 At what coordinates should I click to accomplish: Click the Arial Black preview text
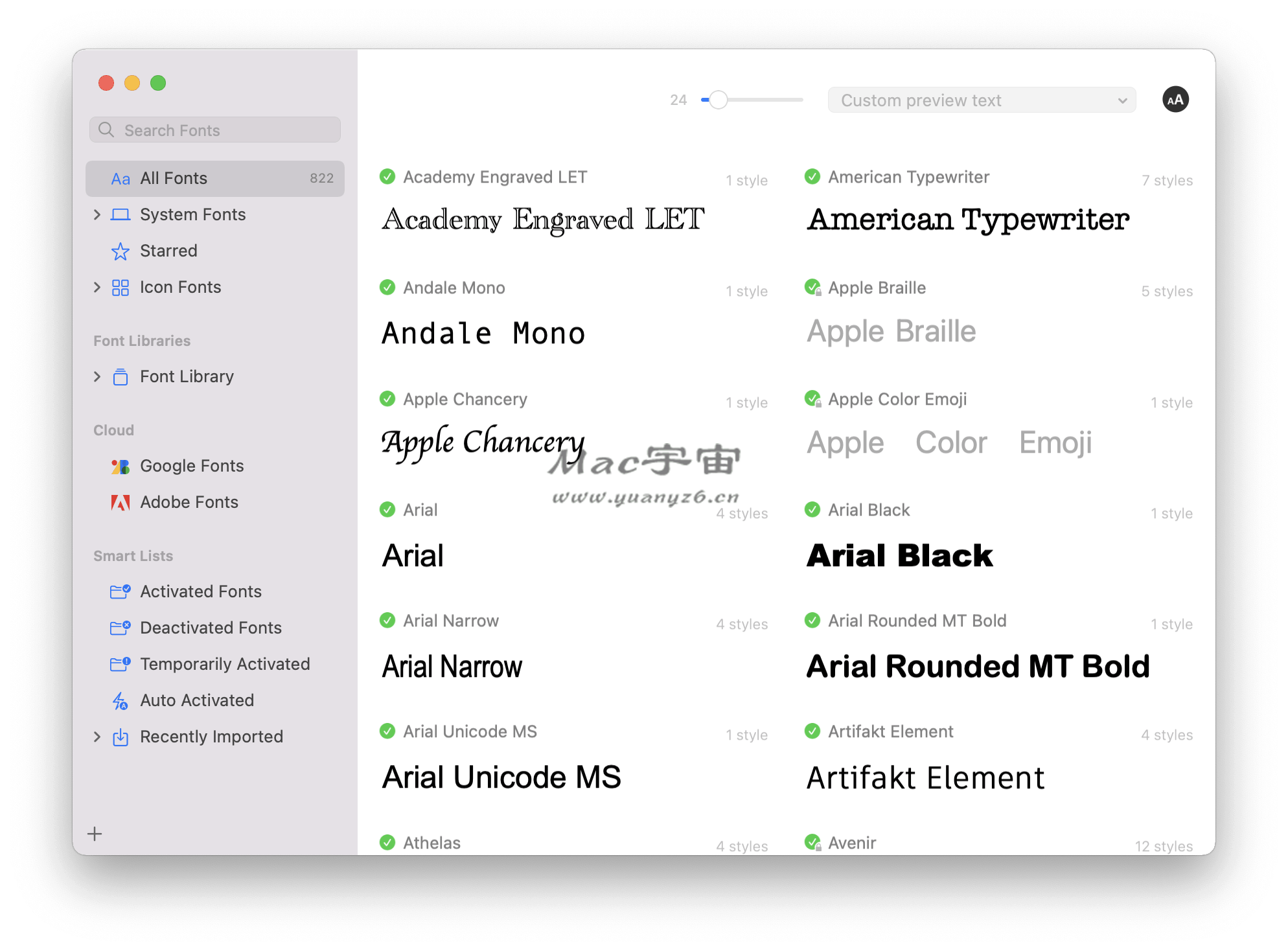point(900,556)
